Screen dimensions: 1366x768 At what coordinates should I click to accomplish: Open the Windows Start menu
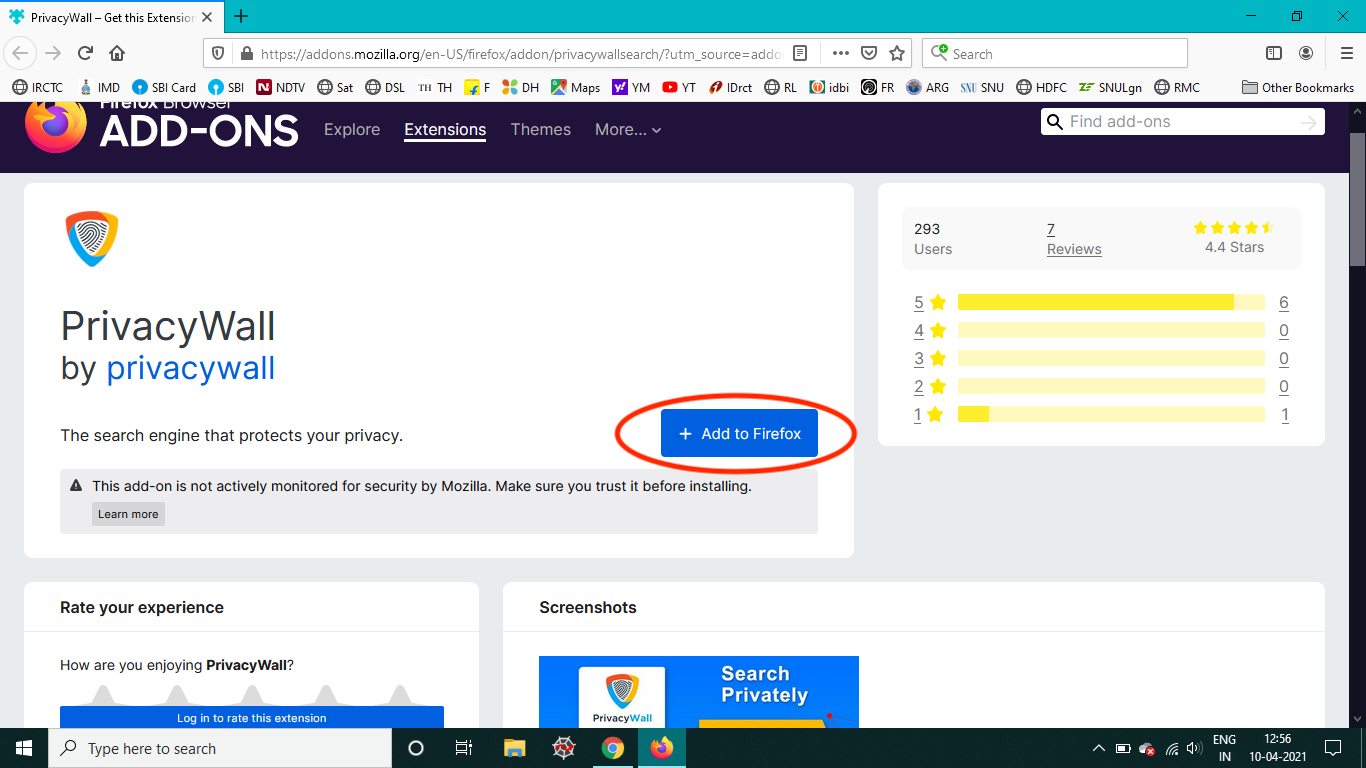(x=24, y=748)
